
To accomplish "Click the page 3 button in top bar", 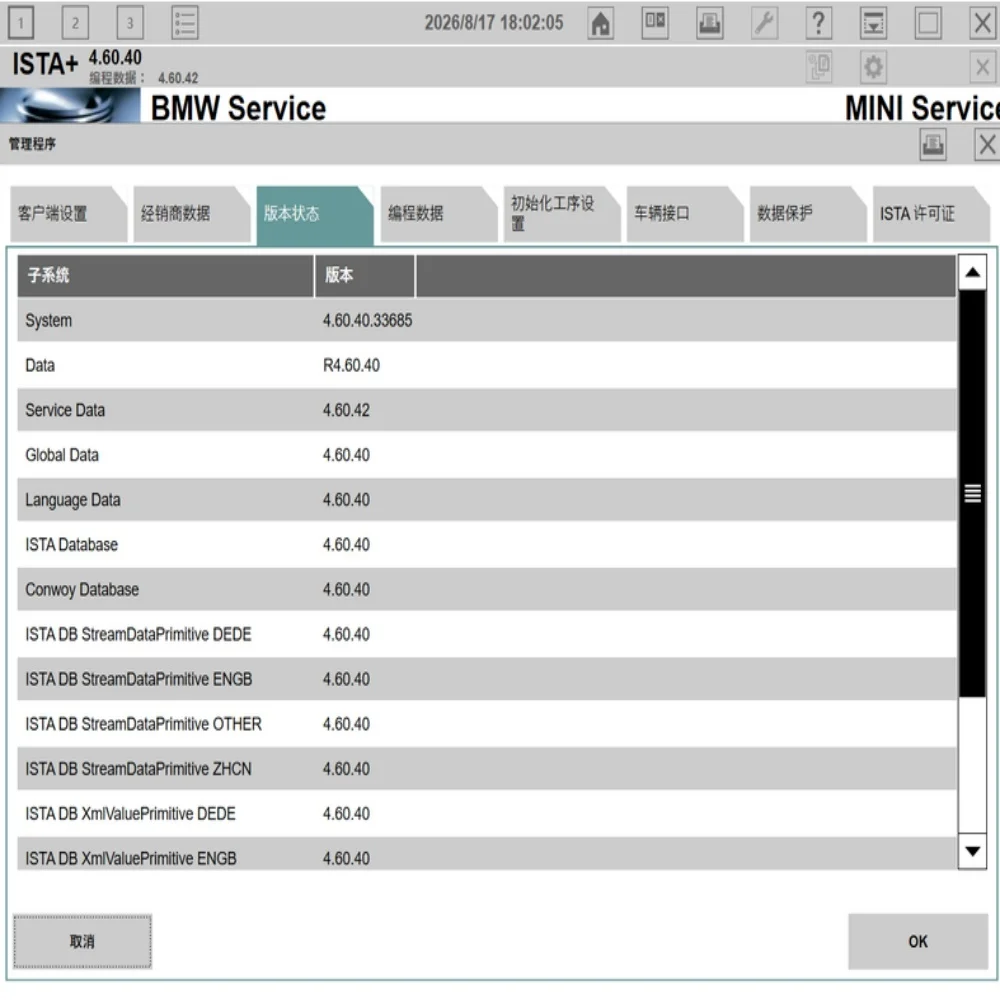I will [x=130, y=23].
